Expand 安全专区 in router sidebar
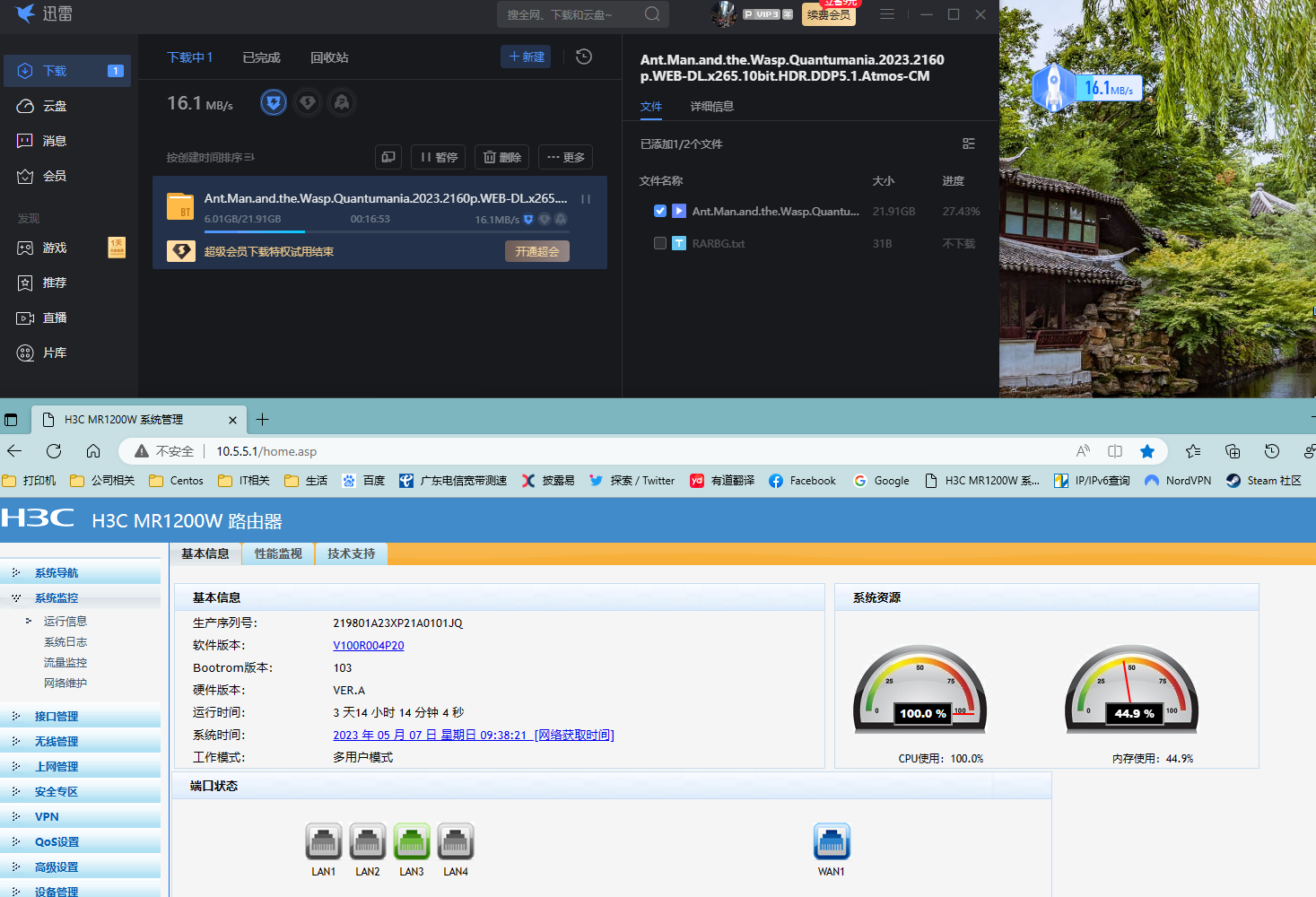 pyautogui.click(x=57, y=792)
